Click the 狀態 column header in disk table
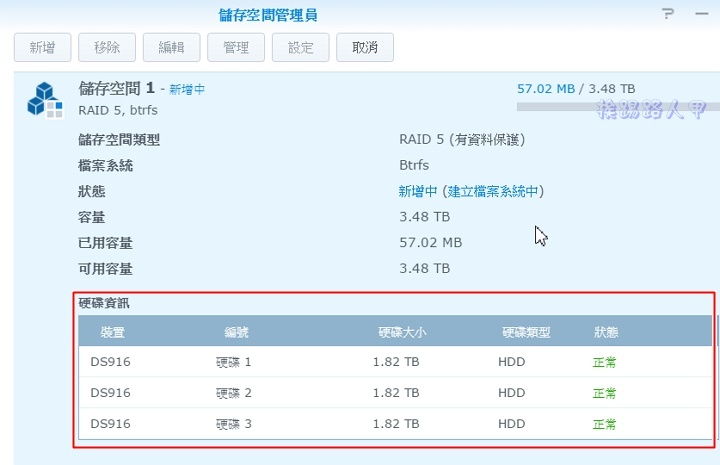The image size is (720, 465). pyautogui.click(x=606, y=332)
